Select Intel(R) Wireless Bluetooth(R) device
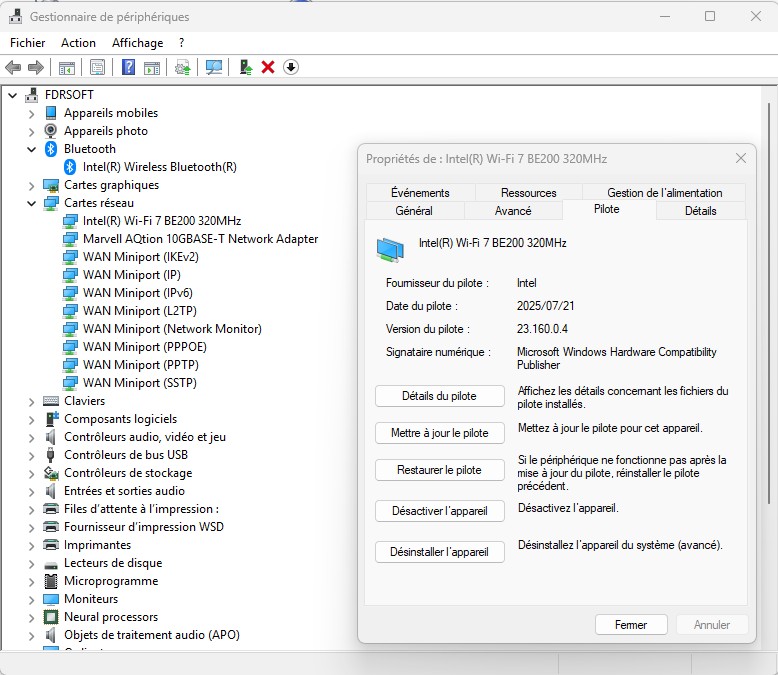The height and width of the screenshot is (675, 778). [159, 167]
